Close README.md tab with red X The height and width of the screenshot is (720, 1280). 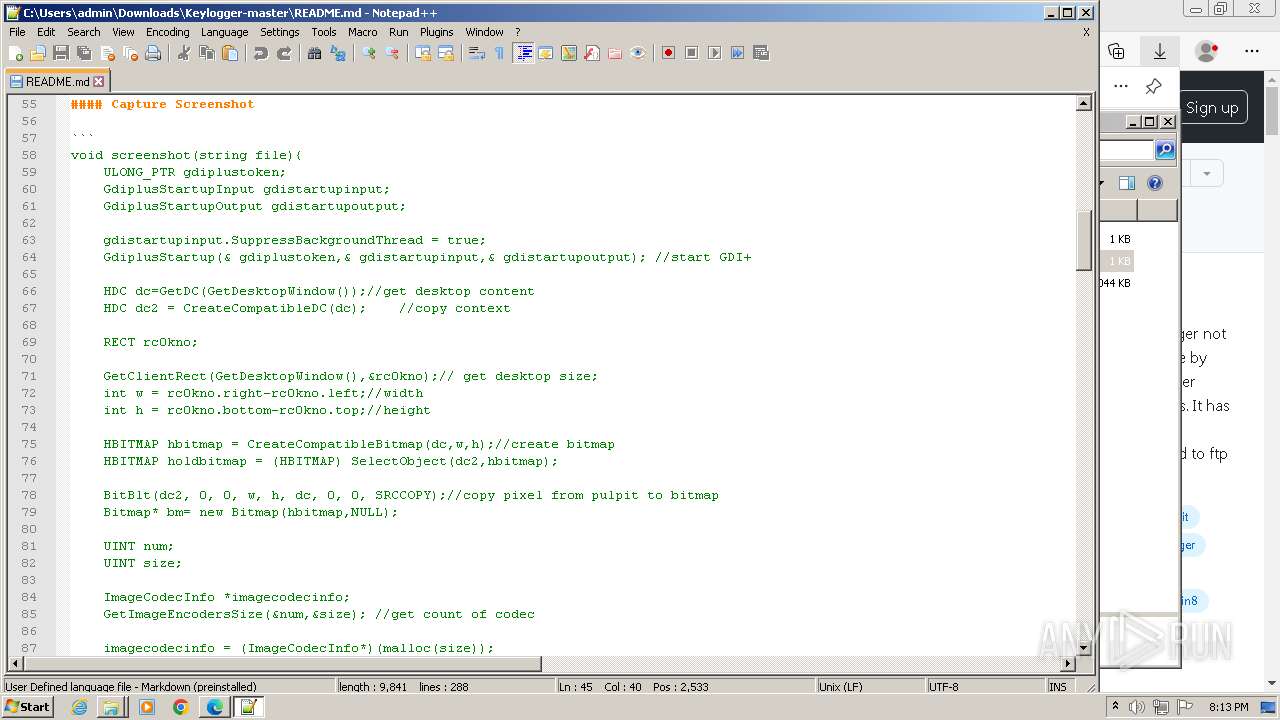tap(99, 82)
